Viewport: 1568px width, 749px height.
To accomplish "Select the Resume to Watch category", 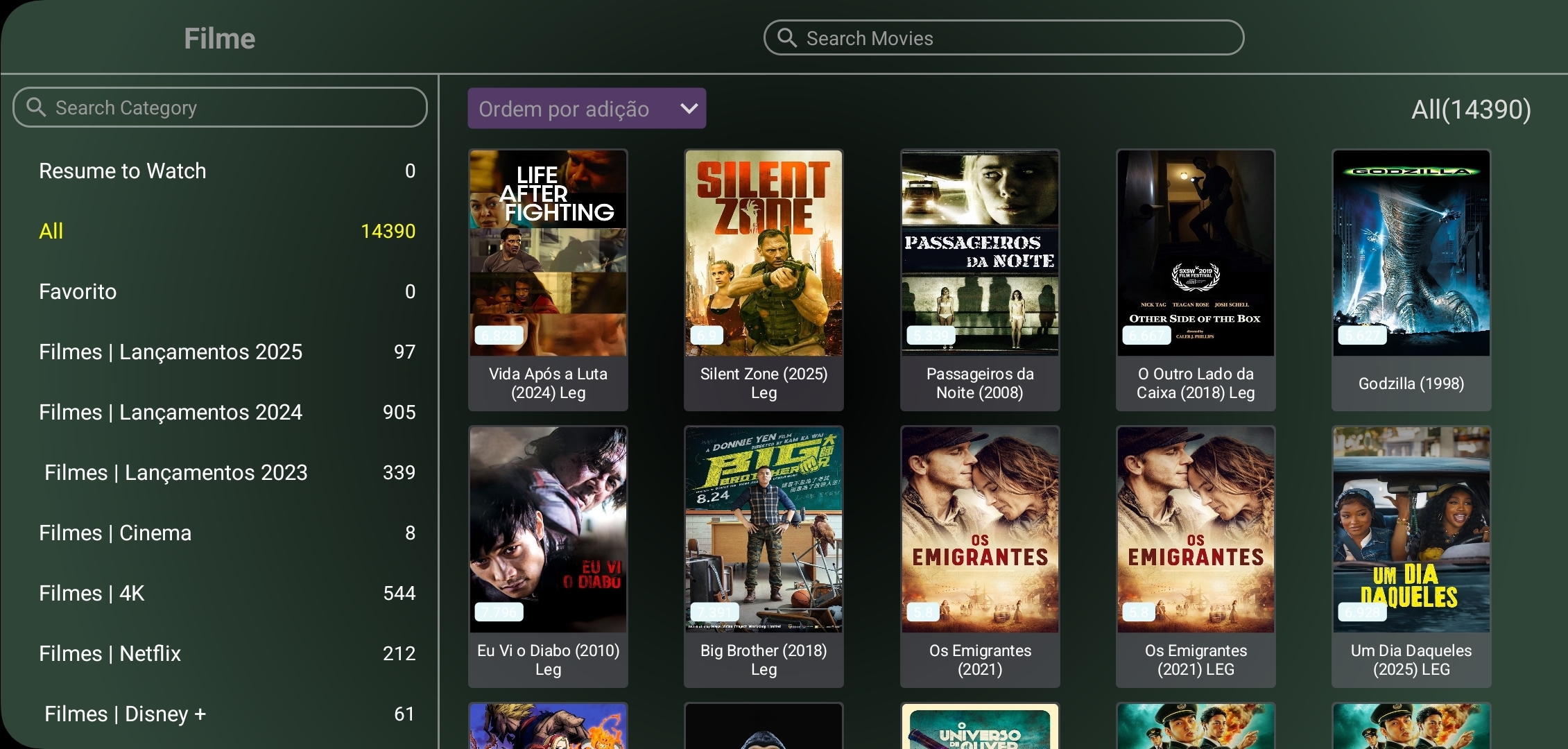I will coord(123,171).
